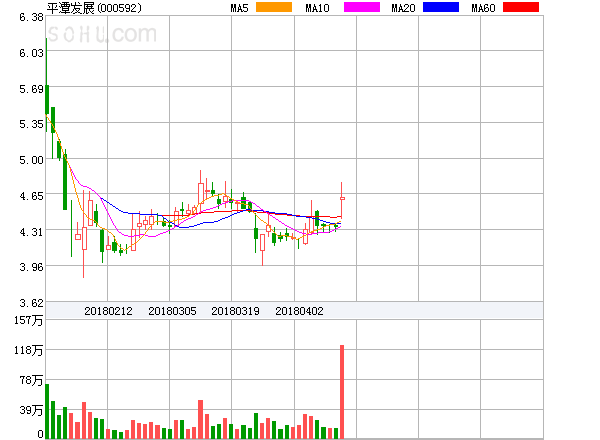Click the MA20 legend label
600x440 pixels.
pos(403,8)
